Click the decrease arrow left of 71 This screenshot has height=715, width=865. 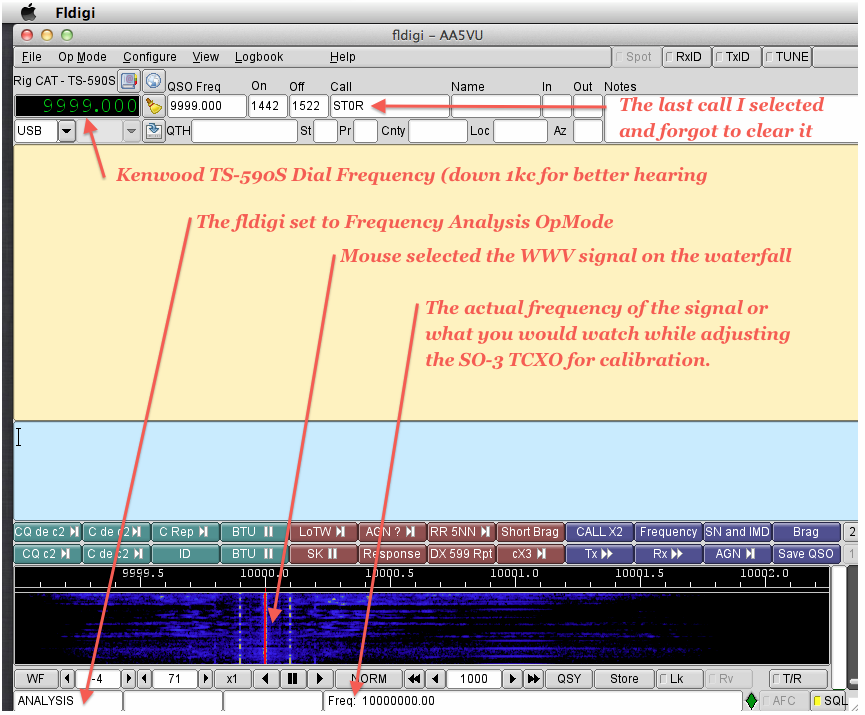pyautogui.click(x=145, y=679)
